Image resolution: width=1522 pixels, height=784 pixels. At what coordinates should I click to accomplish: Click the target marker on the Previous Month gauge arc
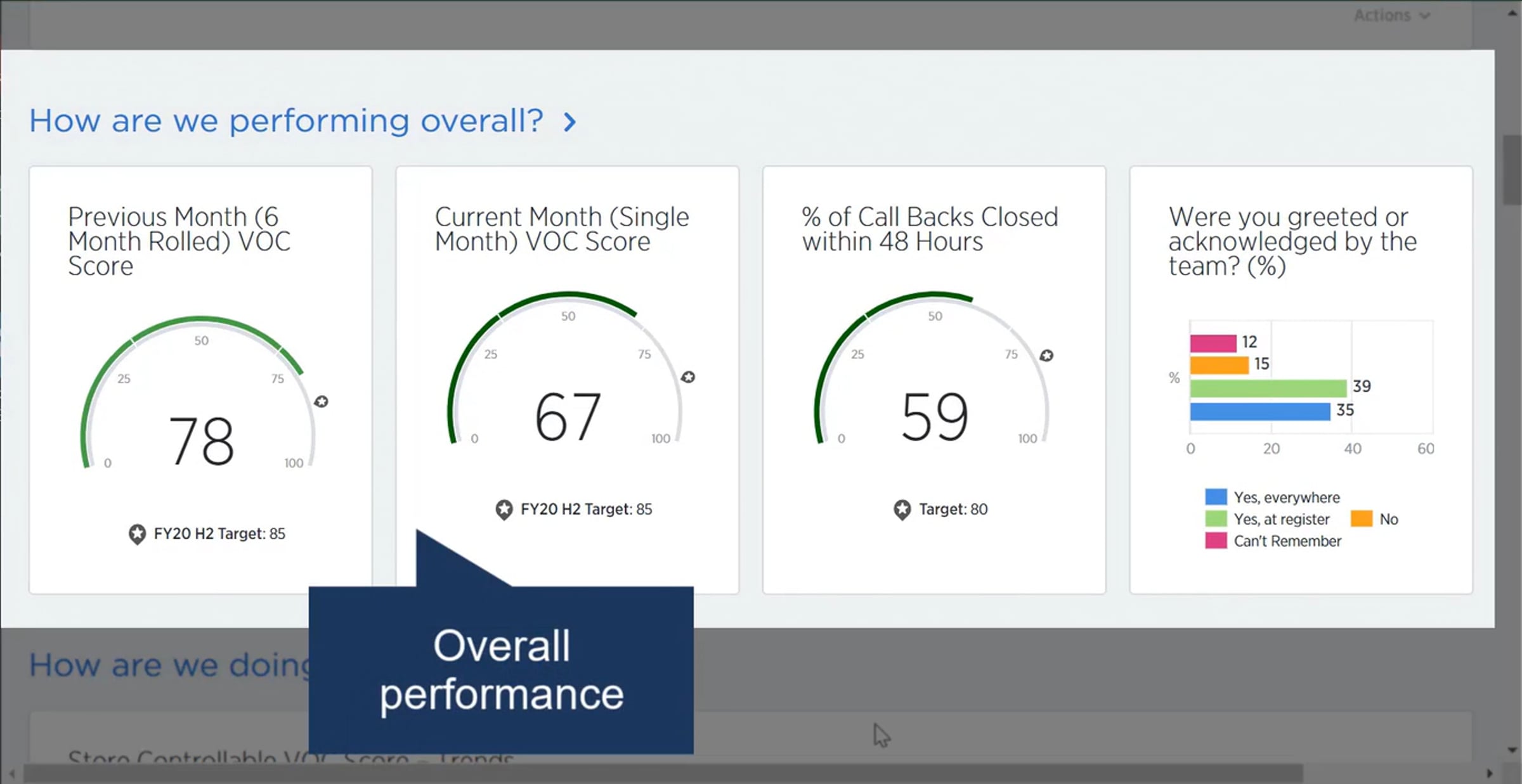322,402
